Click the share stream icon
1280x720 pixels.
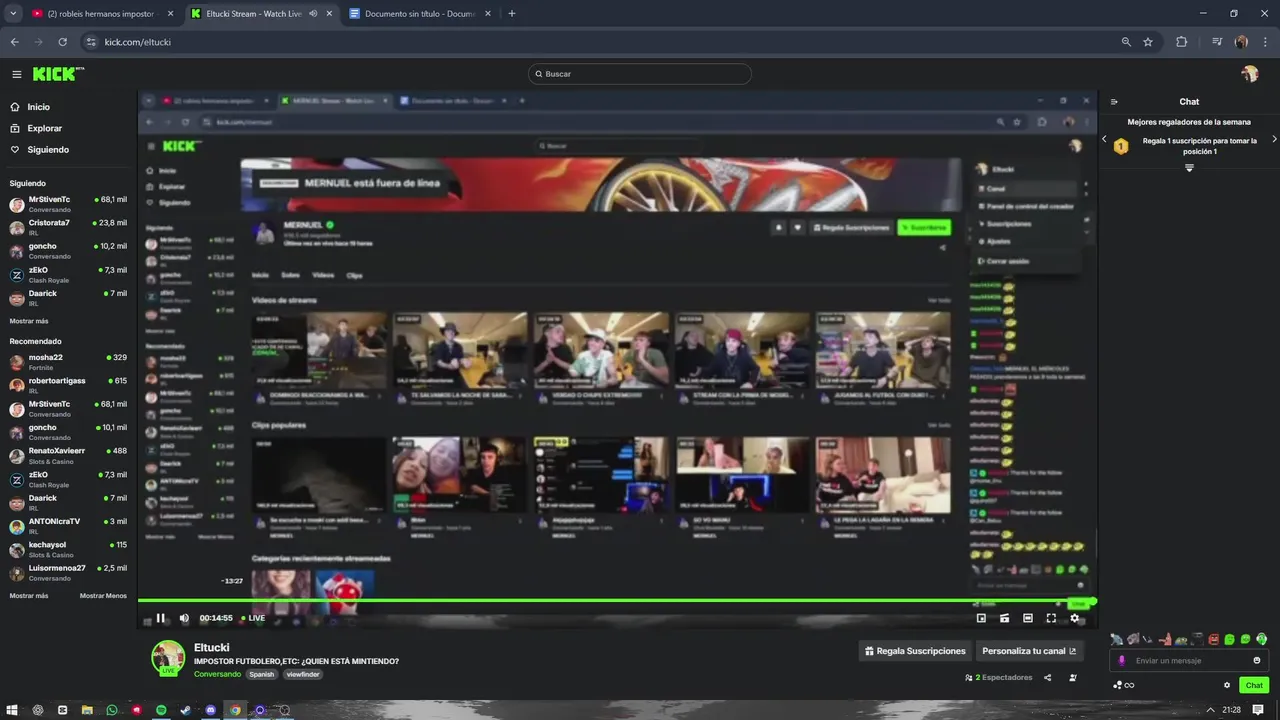[1048, 677]
